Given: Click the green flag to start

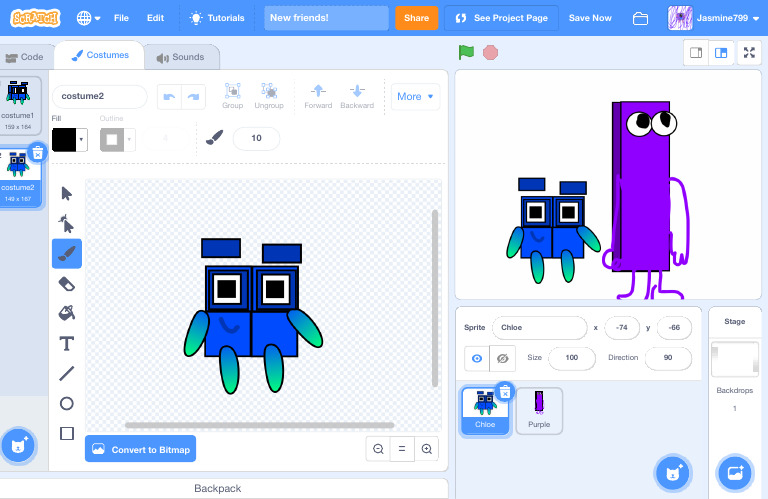Looking at the screenshot, I should coord(466,52).
